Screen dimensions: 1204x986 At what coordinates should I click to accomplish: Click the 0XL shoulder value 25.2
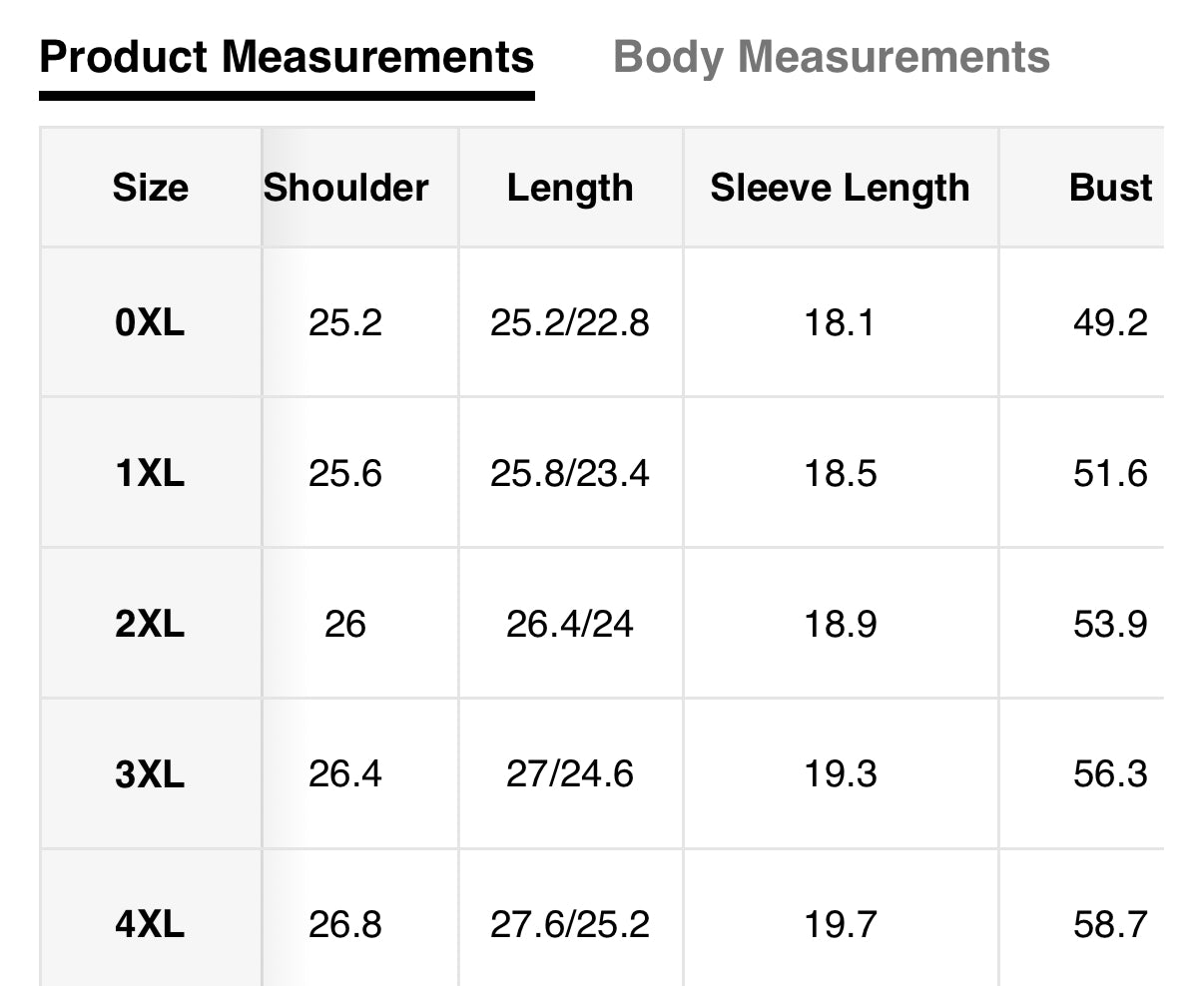[x=345, y=322]
